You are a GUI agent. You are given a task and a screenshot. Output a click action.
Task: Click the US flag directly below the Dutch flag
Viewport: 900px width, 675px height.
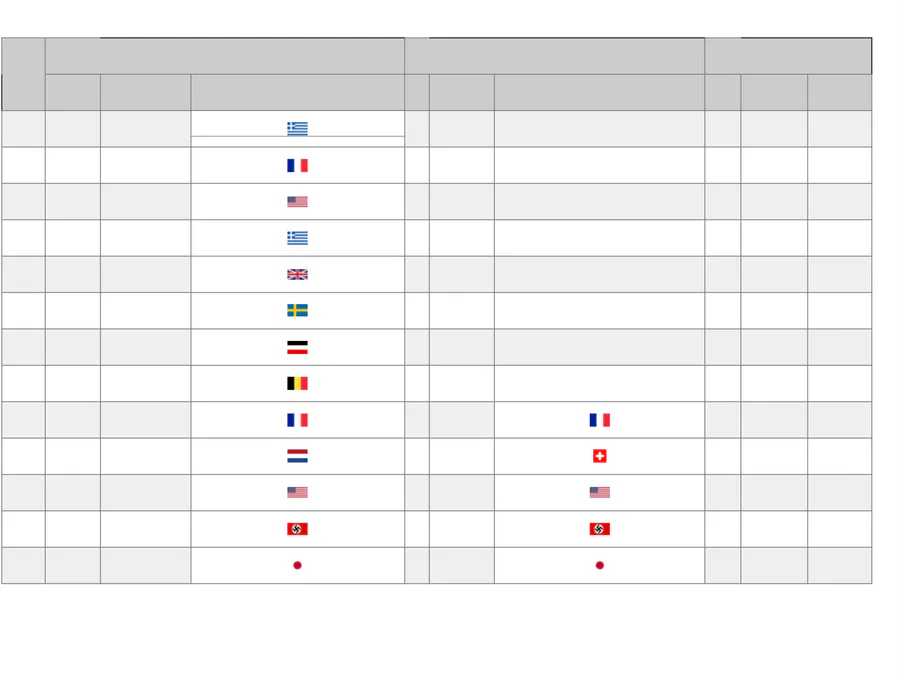(x=297, y=492)
